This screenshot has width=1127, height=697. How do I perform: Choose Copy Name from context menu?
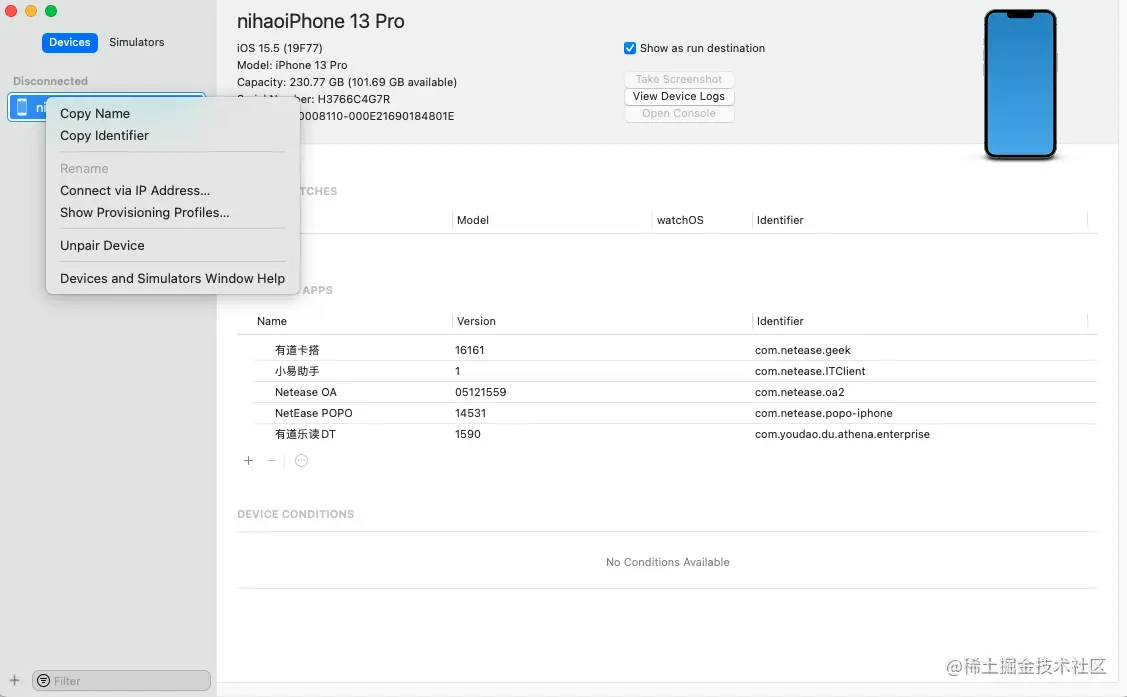95,114
